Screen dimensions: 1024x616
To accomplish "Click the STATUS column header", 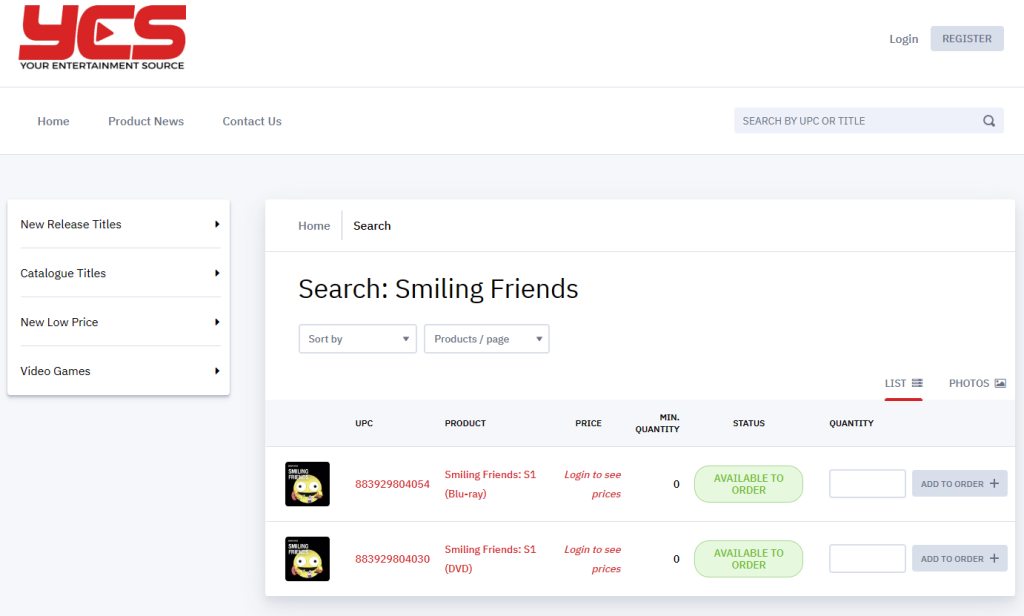I will click(x=748, y=423).
